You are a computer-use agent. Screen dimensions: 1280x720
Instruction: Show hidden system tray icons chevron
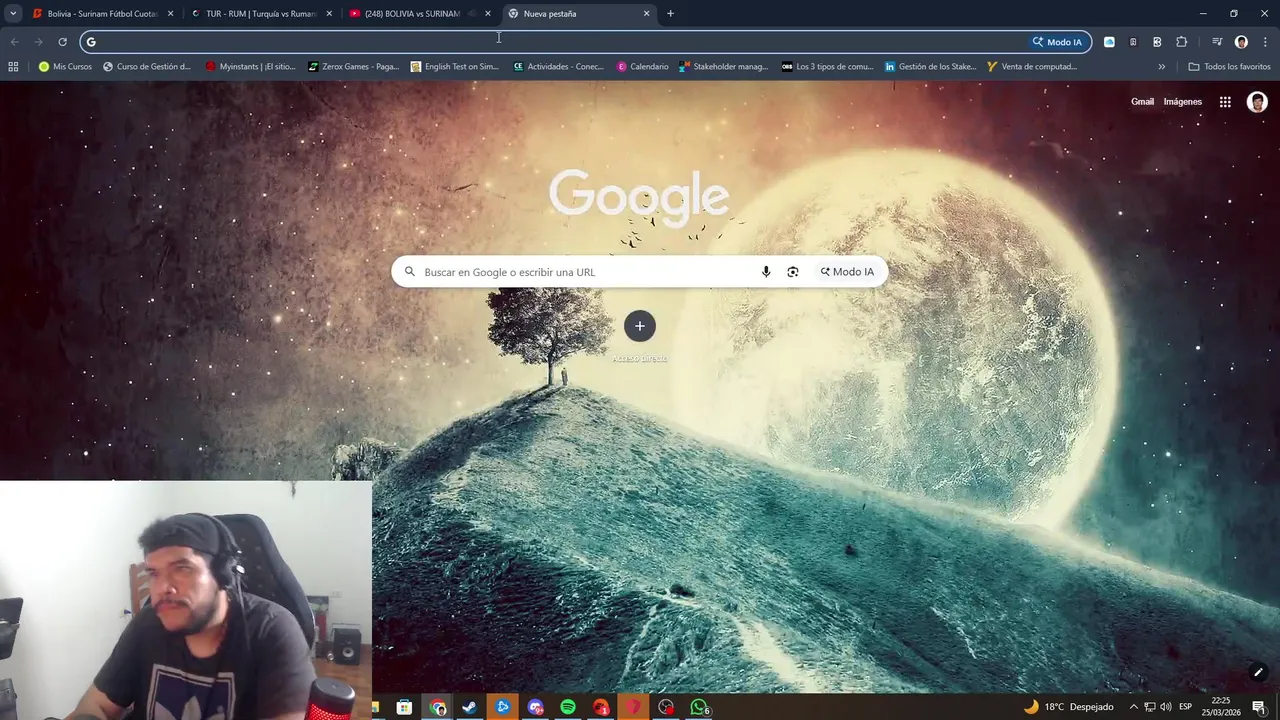click(1133, 707)
